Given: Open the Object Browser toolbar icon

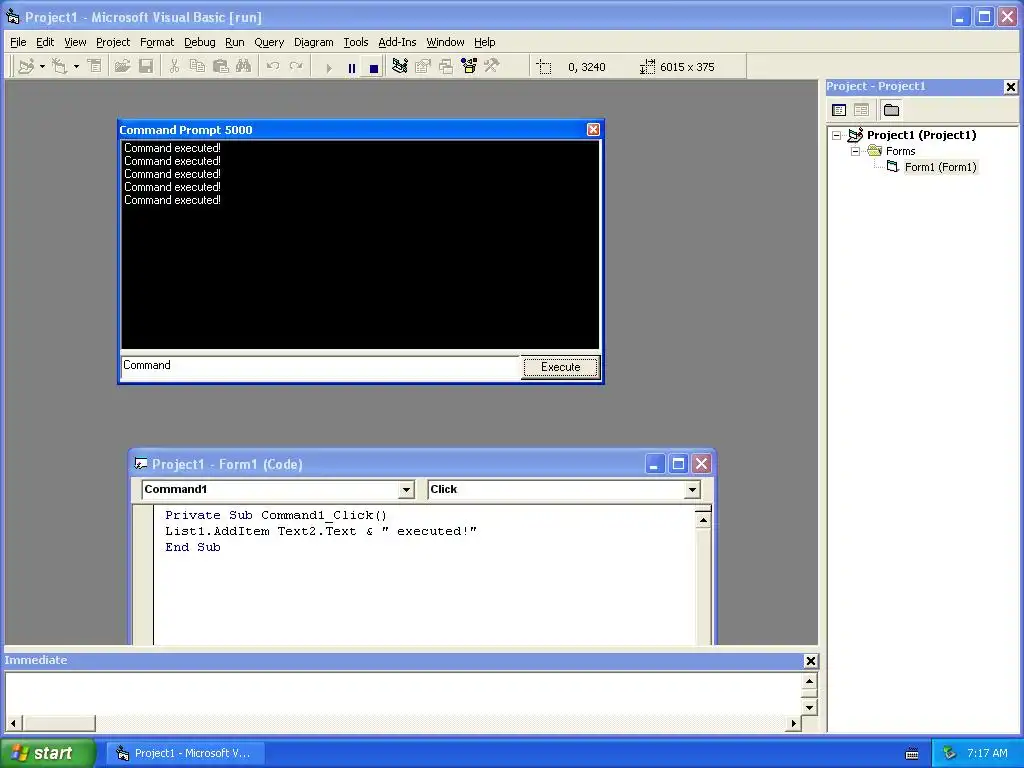Looking at the screenshot, I should (469, 66).
